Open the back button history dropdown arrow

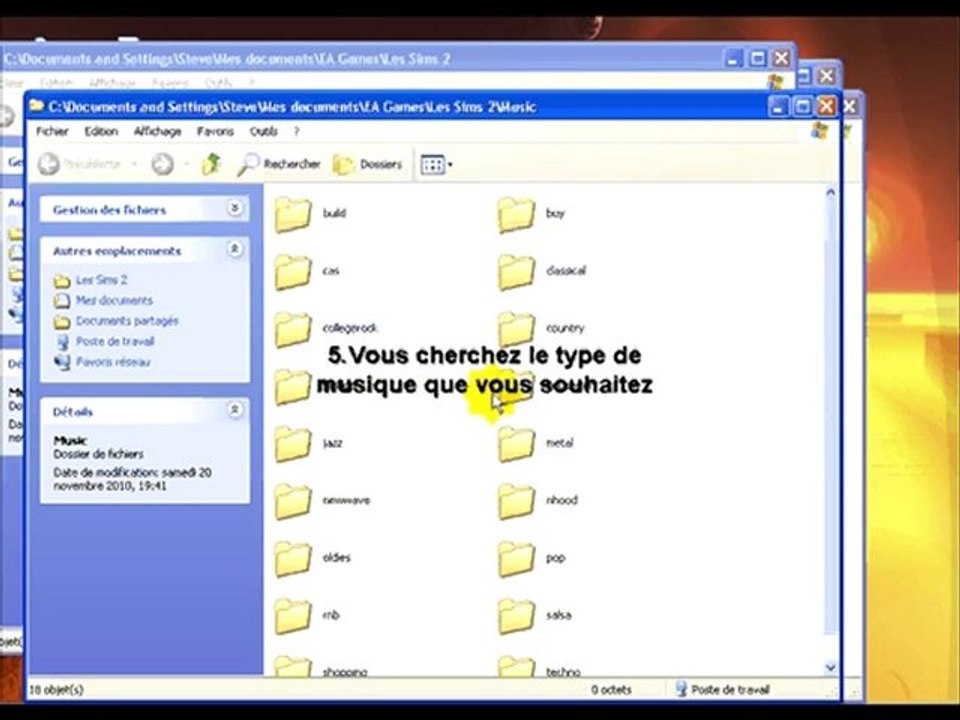[134, 164]
